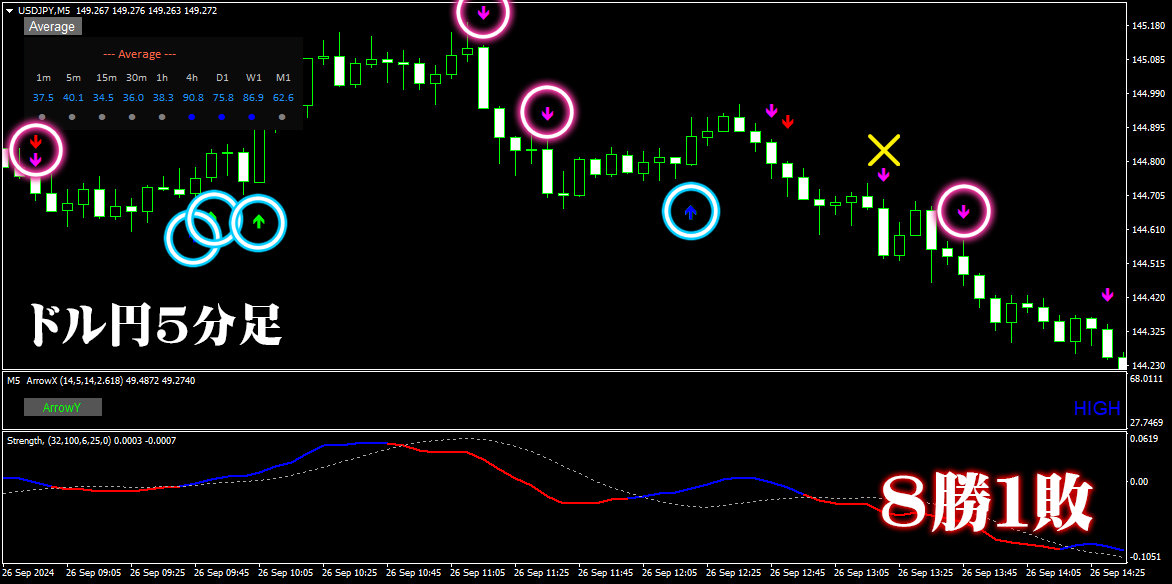Click the green ArrowY button
The width and height of the screenshot is (1172, 584).
click(x=63, y=408)
